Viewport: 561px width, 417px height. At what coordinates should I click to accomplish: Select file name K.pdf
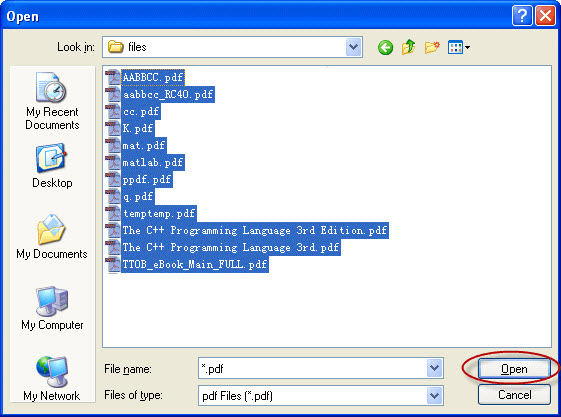click(x=138, y=128)
